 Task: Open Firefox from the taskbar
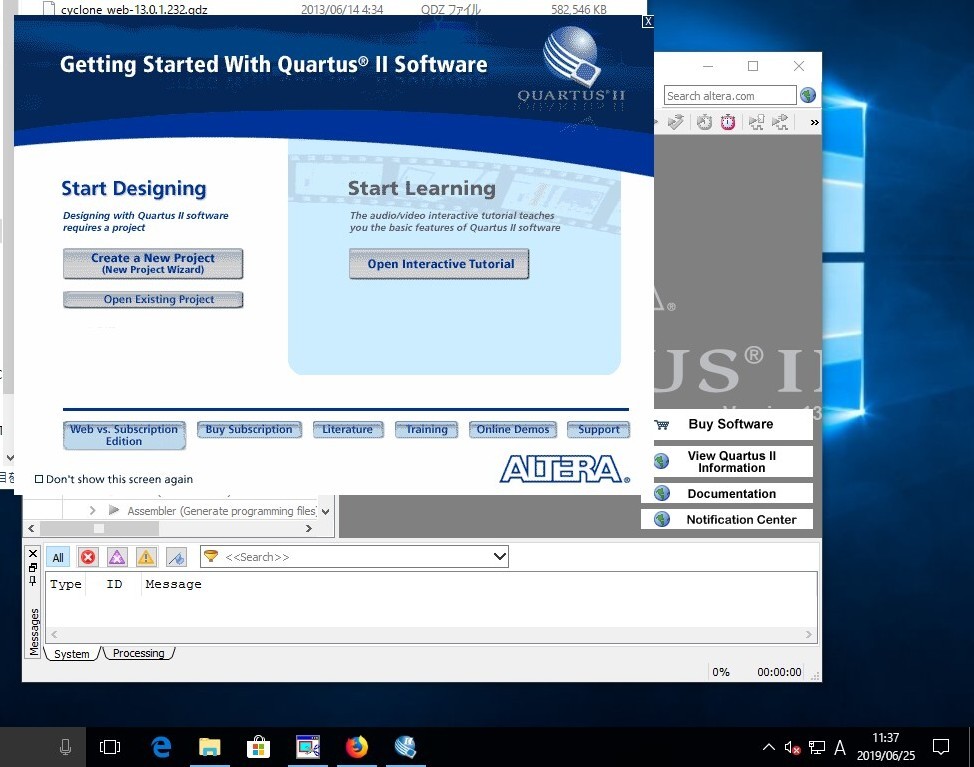pos(357,747)
